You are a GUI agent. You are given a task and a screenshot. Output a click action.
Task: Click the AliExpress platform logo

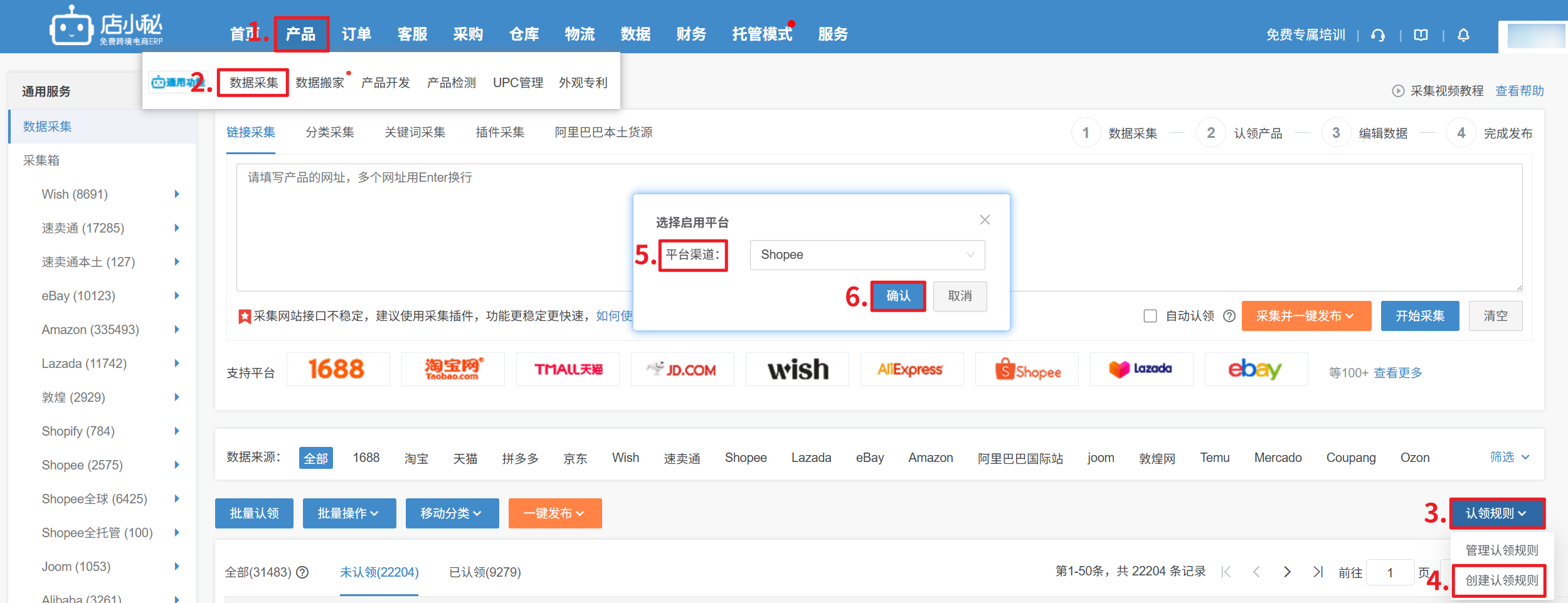coord(912,369)
